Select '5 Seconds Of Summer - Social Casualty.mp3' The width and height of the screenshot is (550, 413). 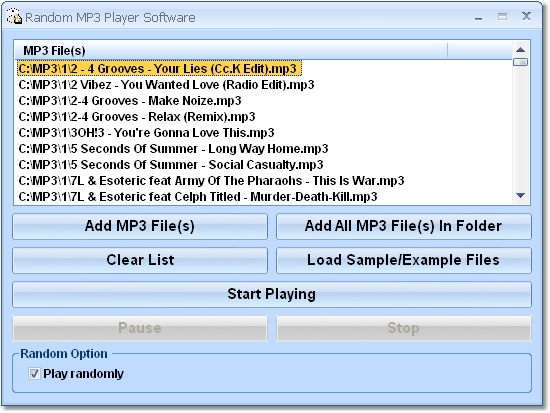tap(171, 165)
